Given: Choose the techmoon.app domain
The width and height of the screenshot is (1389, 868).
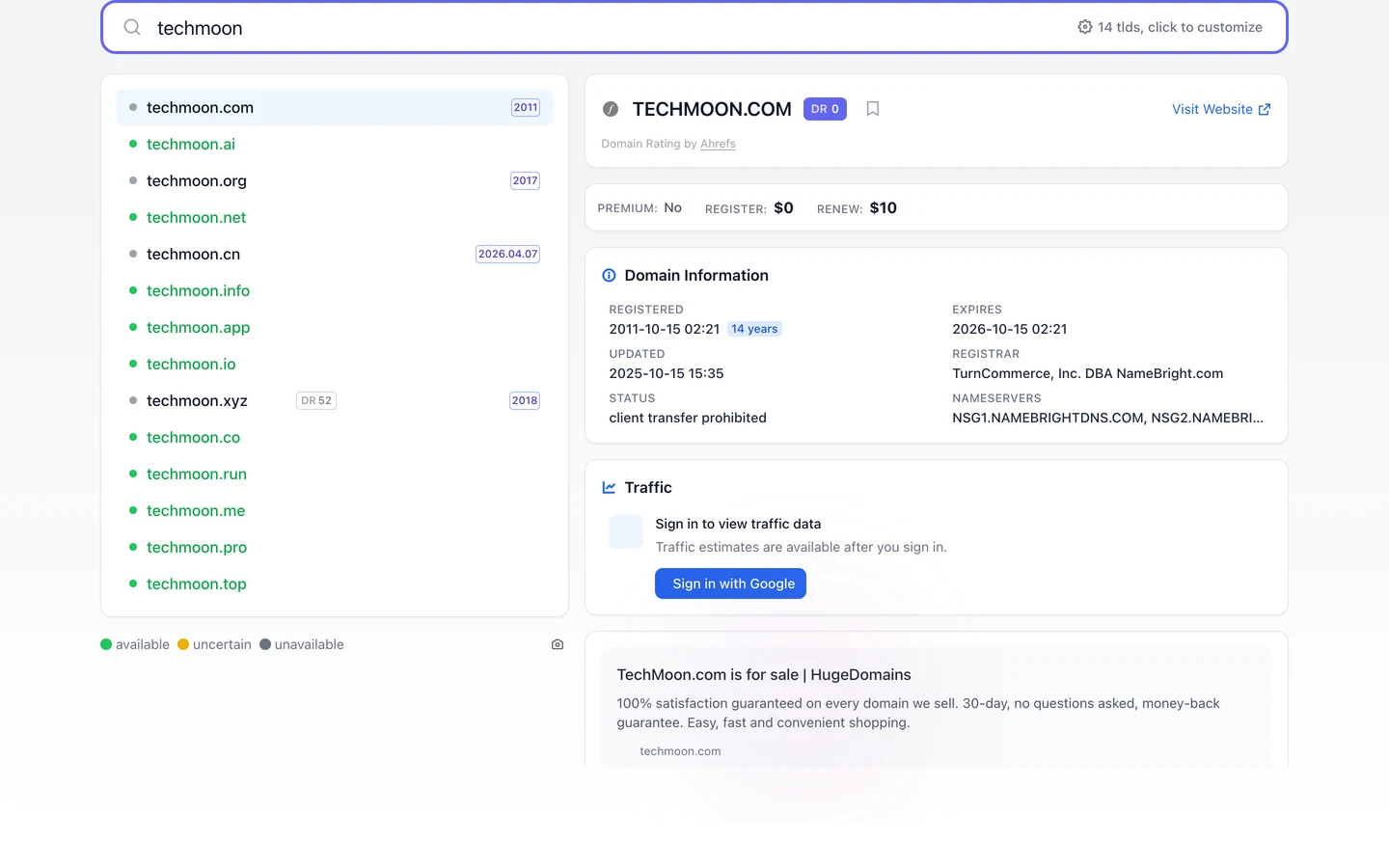Looking at the screenshot, I should (335, 327).
